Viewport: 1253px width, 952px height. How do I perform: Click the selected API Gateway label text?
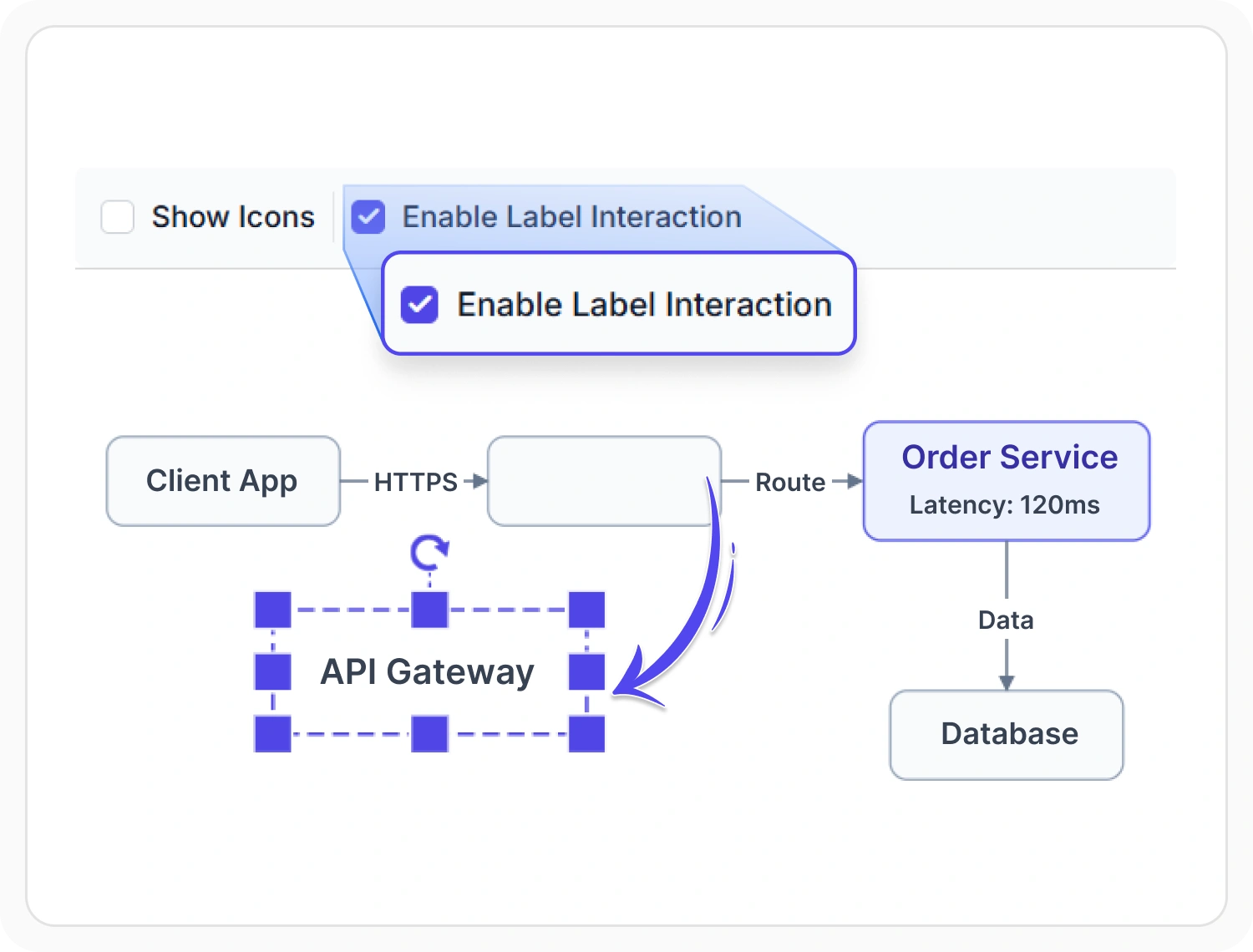[427, 672]
